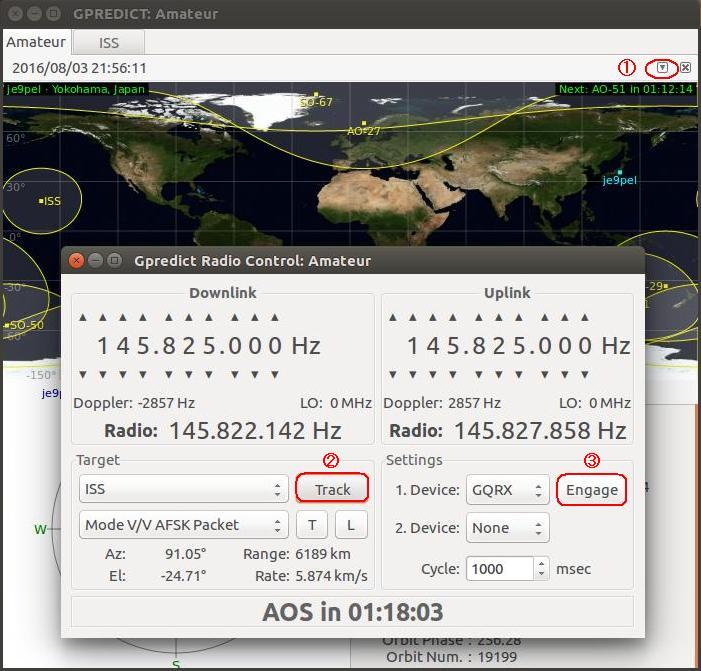The height and width of the screenshot is (671, 701).
Task: Decrease uplink 1 Hz digit
Action: pos(585,374)
